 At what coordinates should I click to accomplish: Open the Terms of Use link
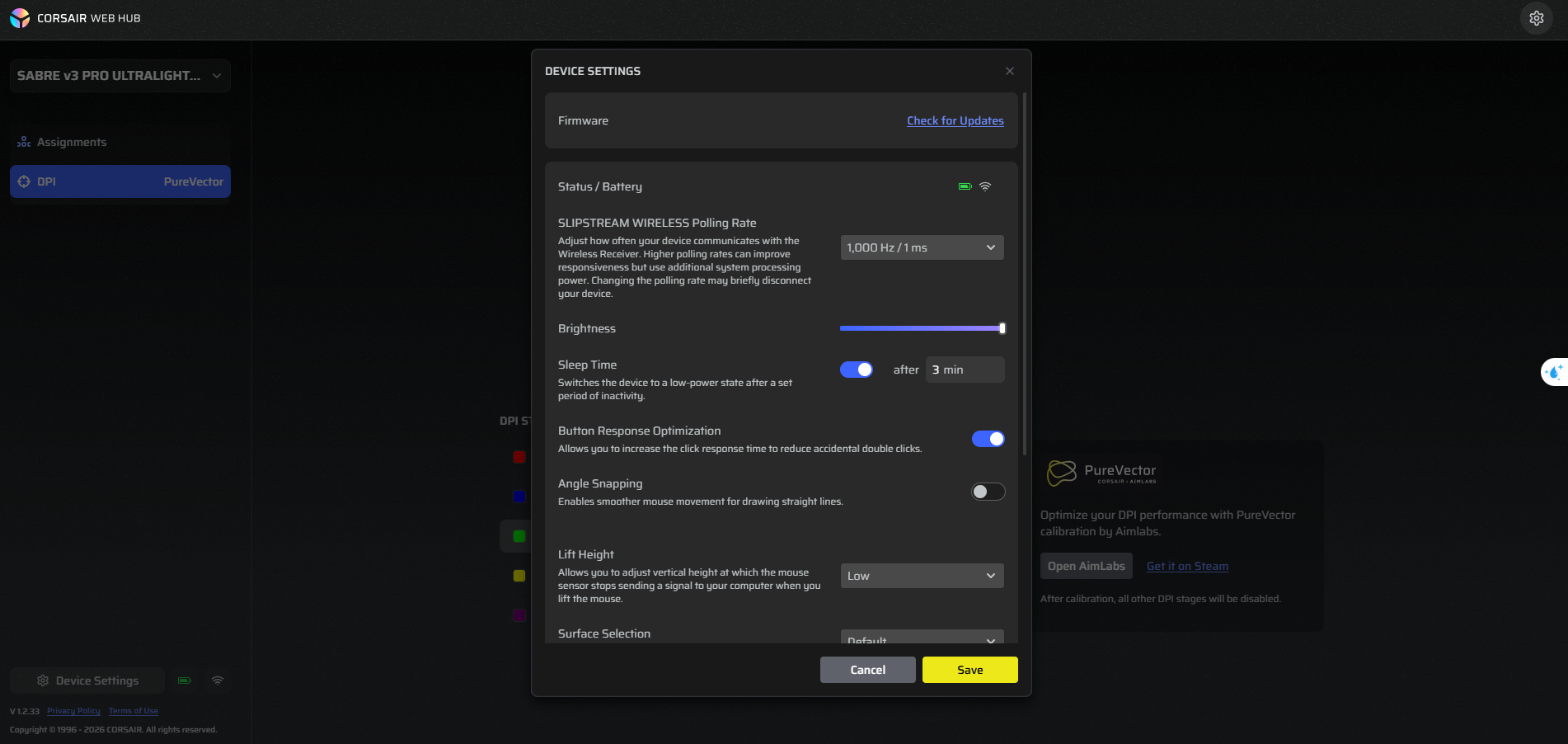(x=134, y=711)
